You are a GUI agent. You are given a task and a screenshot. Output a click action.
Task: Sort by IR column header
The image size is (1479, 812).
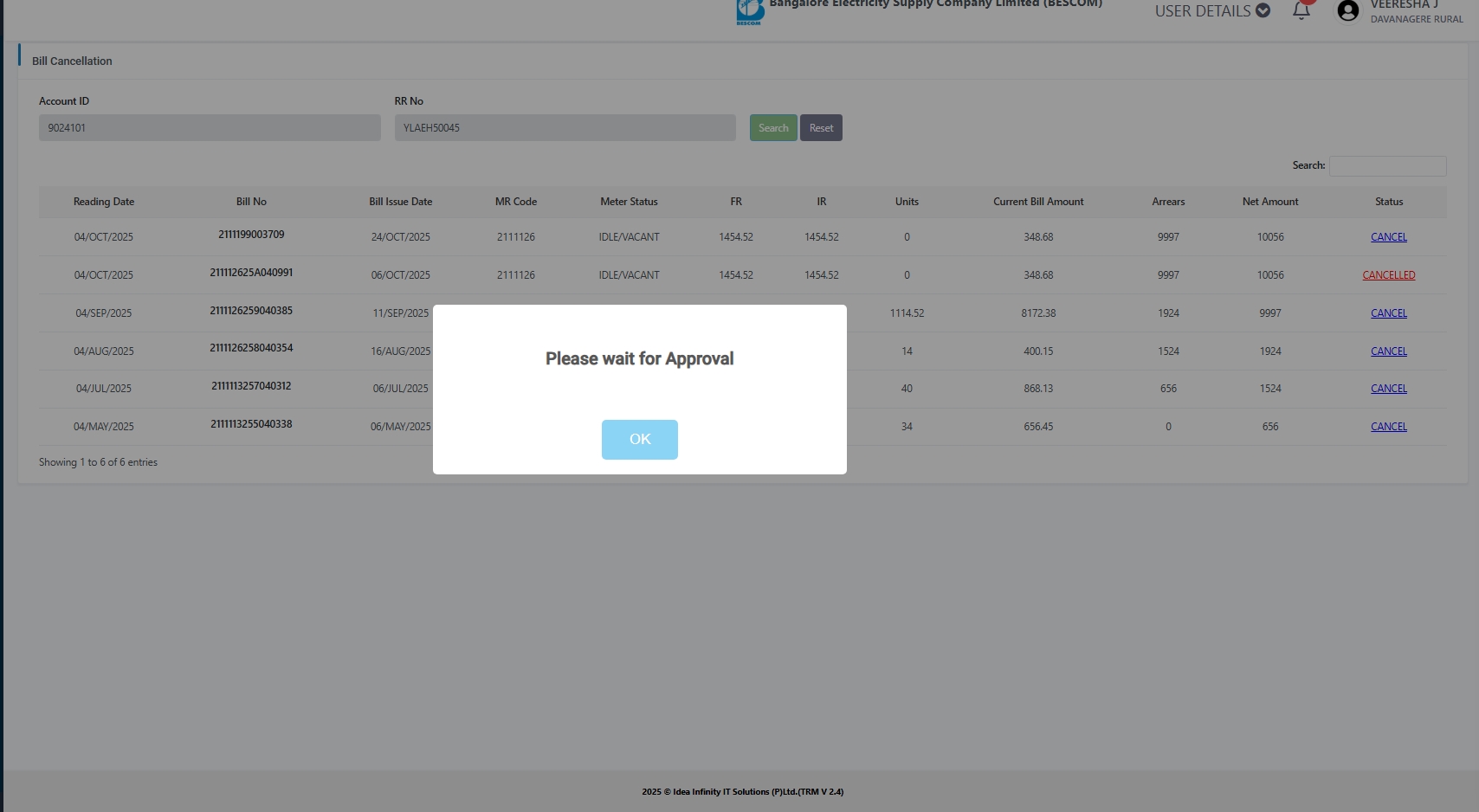click(x=822, y=202)
